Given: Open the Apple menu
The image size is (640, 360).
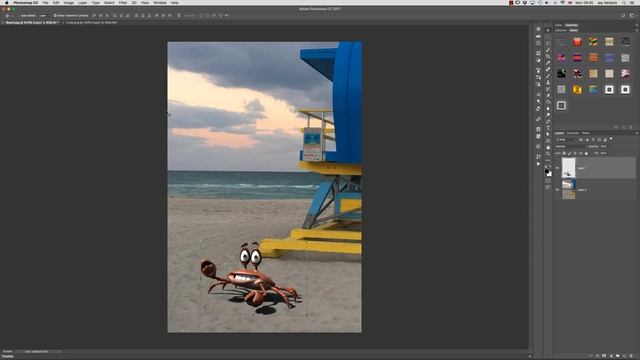Looking at the screenshot, I should pyautogui.click(x=6, y=2).
